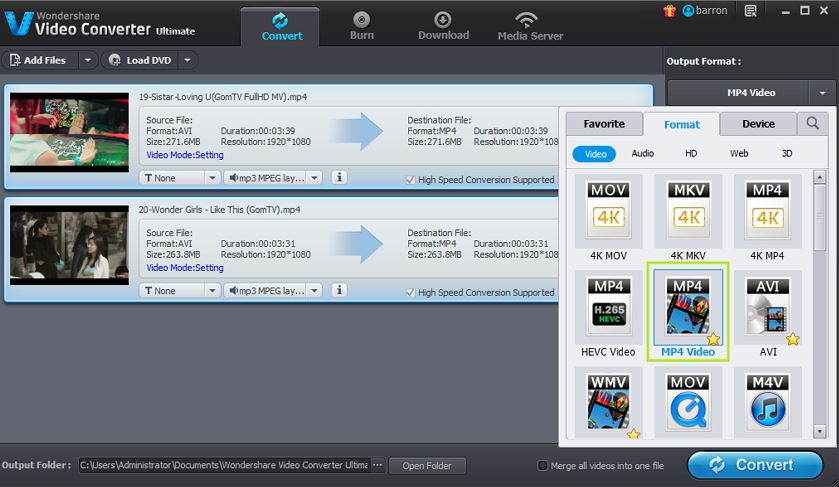Screen dimensions: 839x487
Task: Open the format search magnifier
Action: click(x=812, y=124)
